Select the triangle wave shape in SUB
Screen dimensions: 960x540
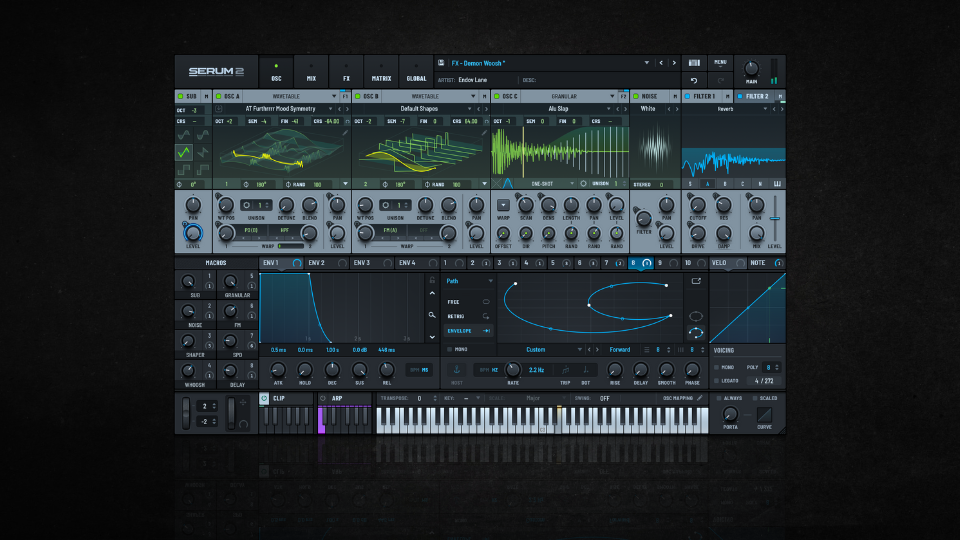pos(184,151)
